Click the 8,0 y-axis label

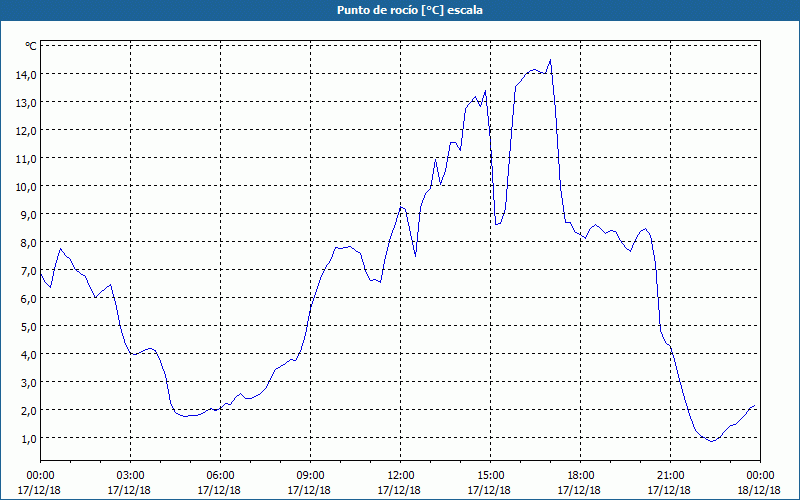[28, 242]
